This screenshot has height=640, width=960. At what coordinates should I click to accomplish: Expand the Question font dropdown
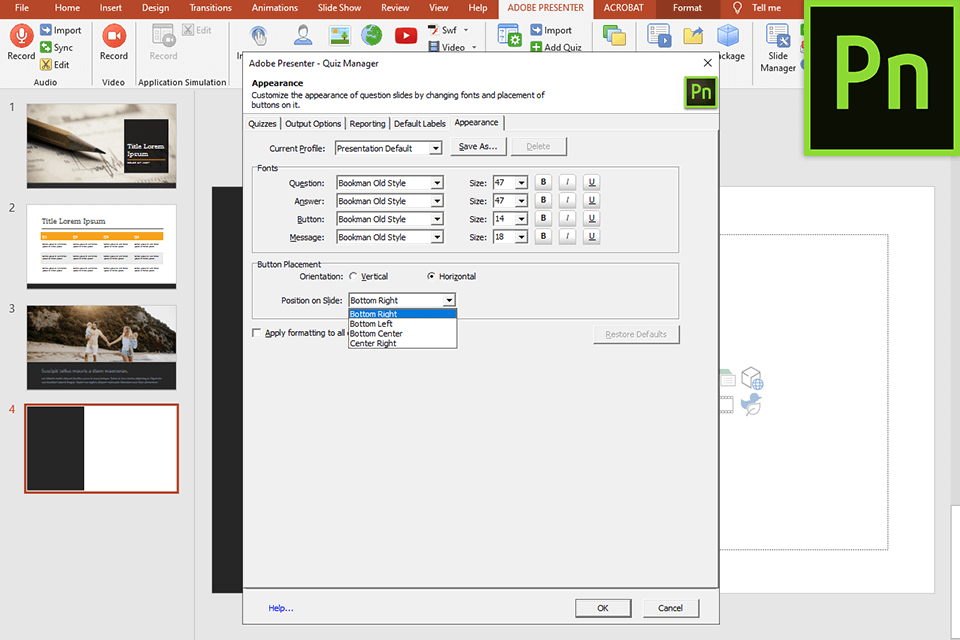point(437,183)
